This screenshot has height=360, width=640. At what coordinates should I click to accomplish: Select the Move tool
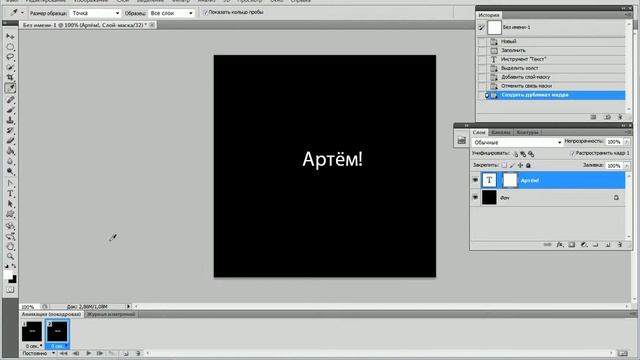(x=10, y=36)
